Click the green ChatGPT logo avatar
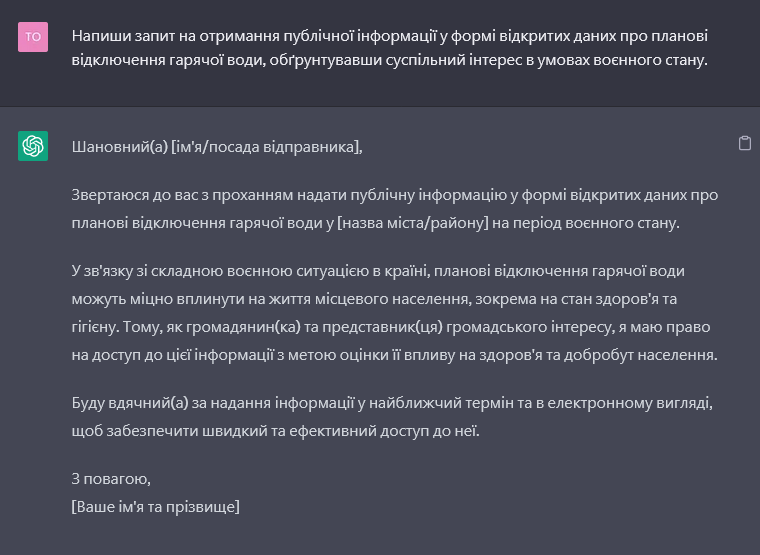Viewport: 760px width, 555px height. pos(33,146)
